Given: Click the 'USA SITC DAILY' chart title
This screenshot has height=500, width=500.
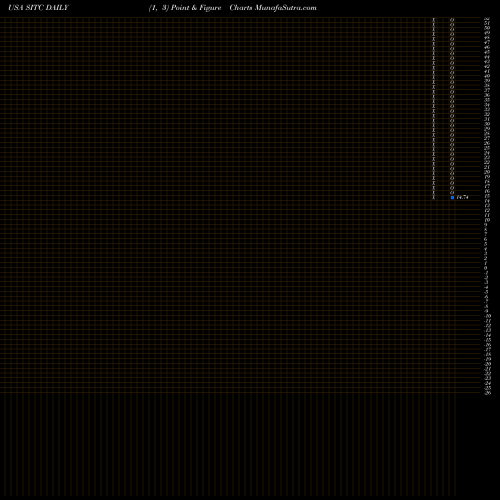Looking at the screenshot, I should click(39, 8).
